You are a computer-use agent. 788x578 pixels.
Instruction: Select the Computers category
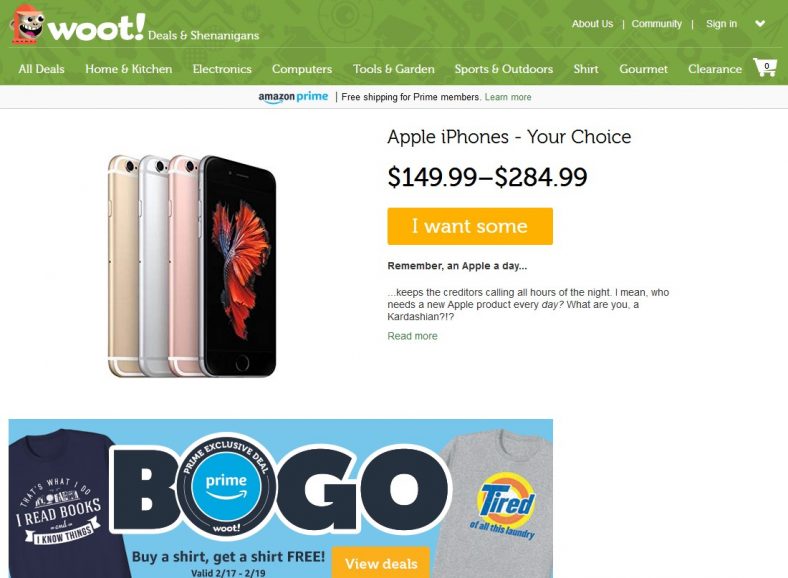coord(302,69)
